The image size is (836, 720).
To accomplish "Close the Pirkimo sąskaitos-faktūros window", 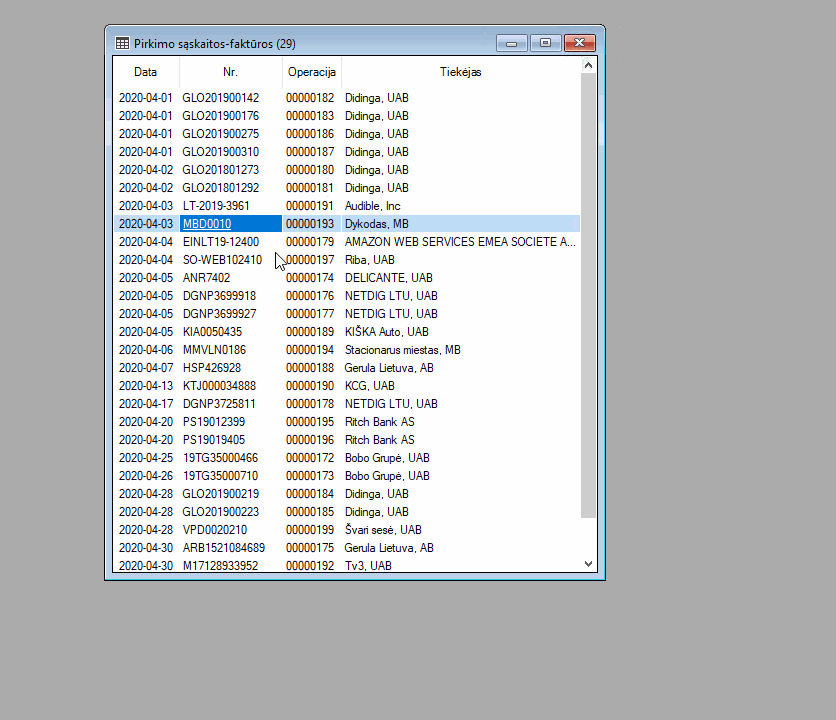I will pos(580,43).
